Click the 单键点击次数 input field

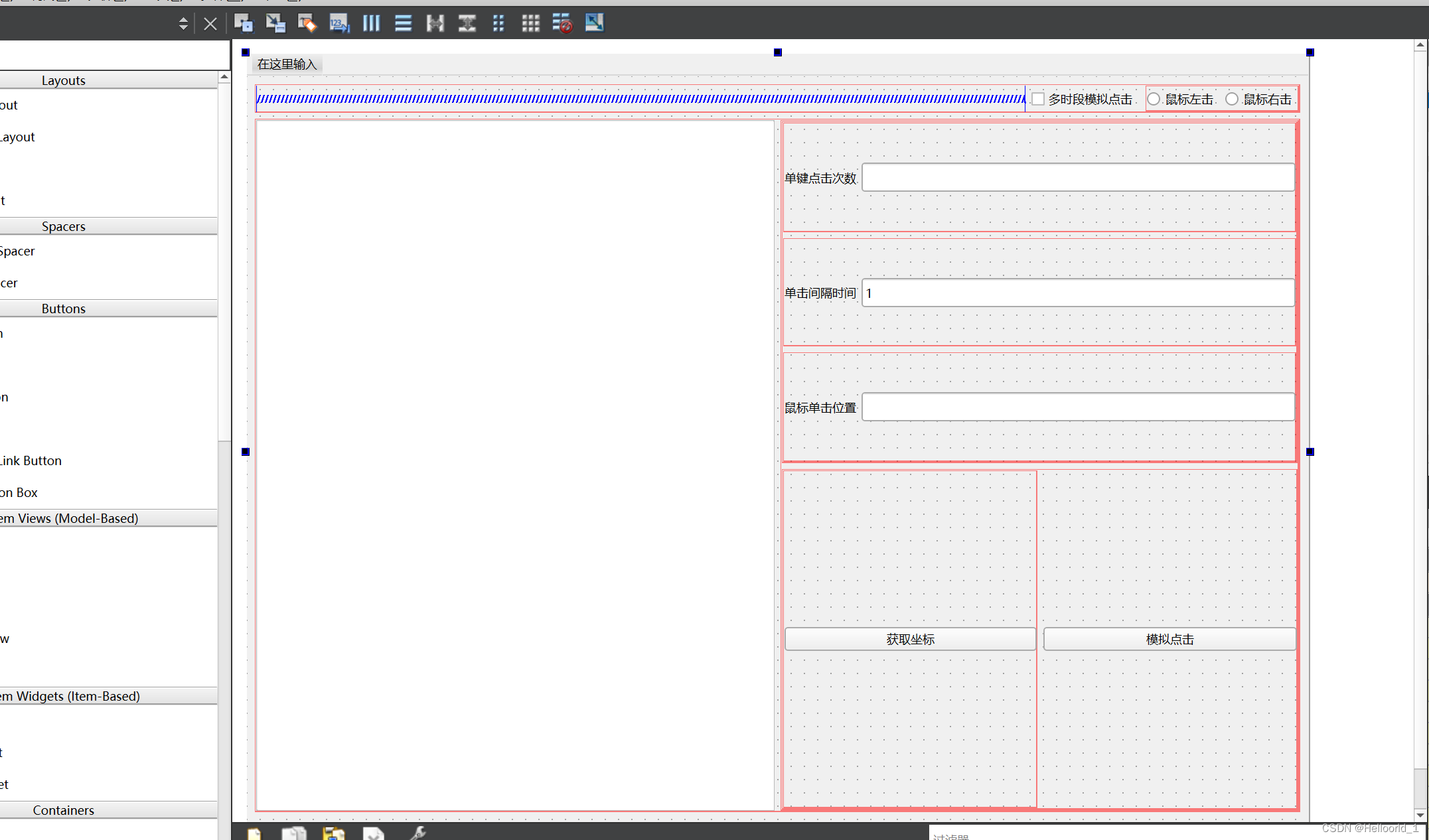pos(1078,178)
